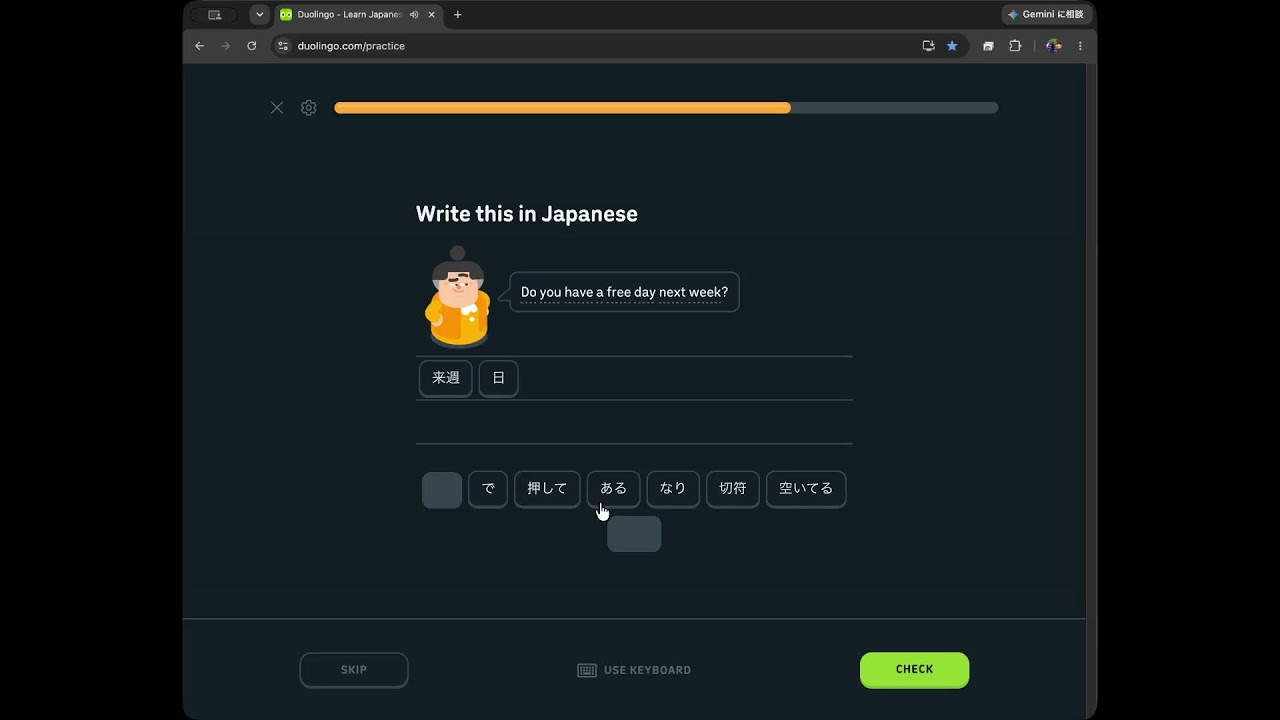The height and width of the screenshot is (720, 1280).
Task: Bookmark this page with the star icon
Action: pos(952,46)
